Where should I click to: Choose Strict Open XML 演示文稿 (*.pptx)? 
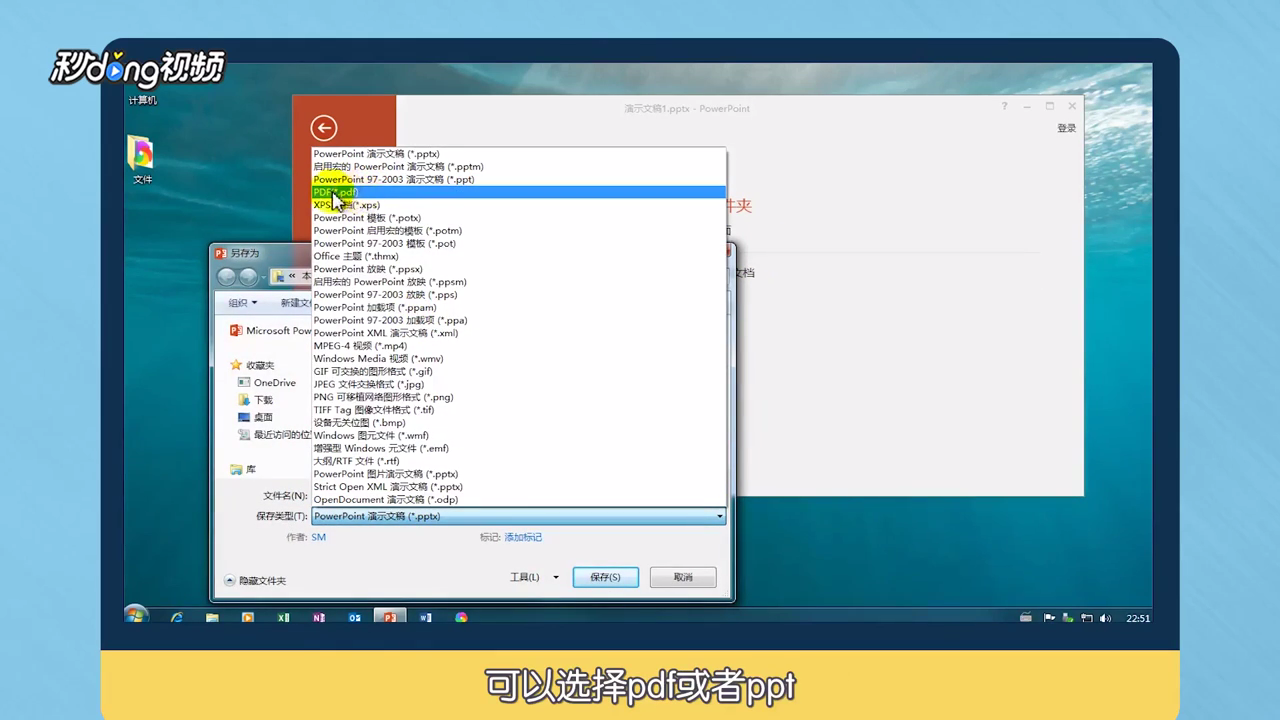coord(518,487)
